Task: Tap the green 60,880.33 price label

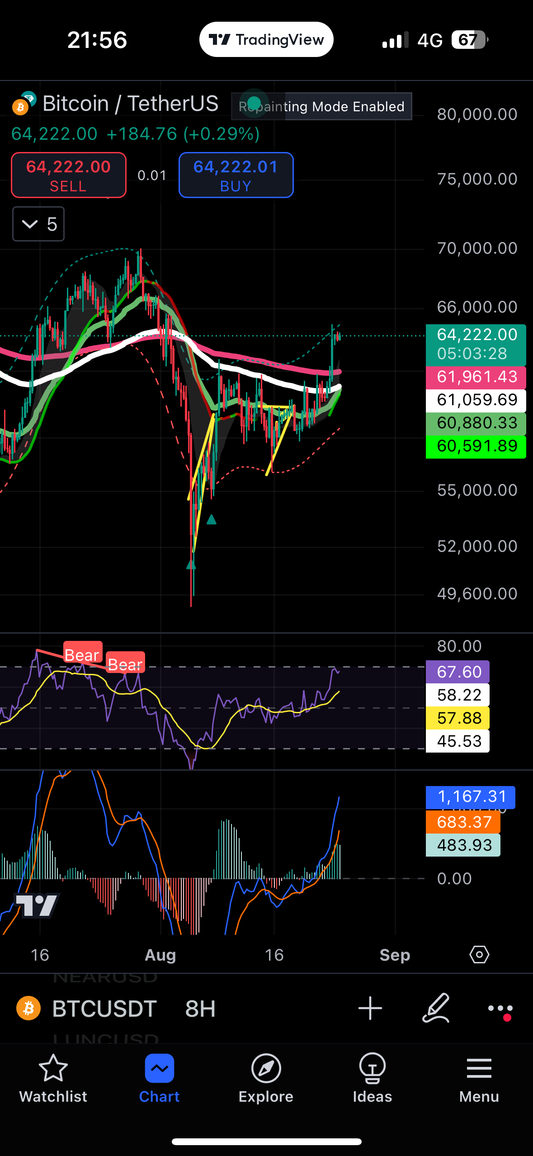Action: pyautogui.click(x=476, y=424)
